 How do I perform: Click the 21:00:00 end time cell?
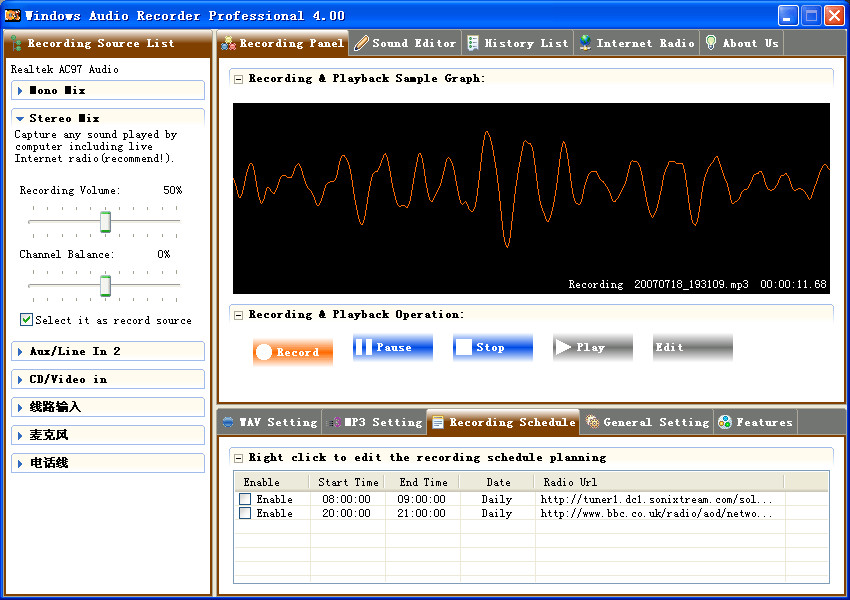pos(421,513)
